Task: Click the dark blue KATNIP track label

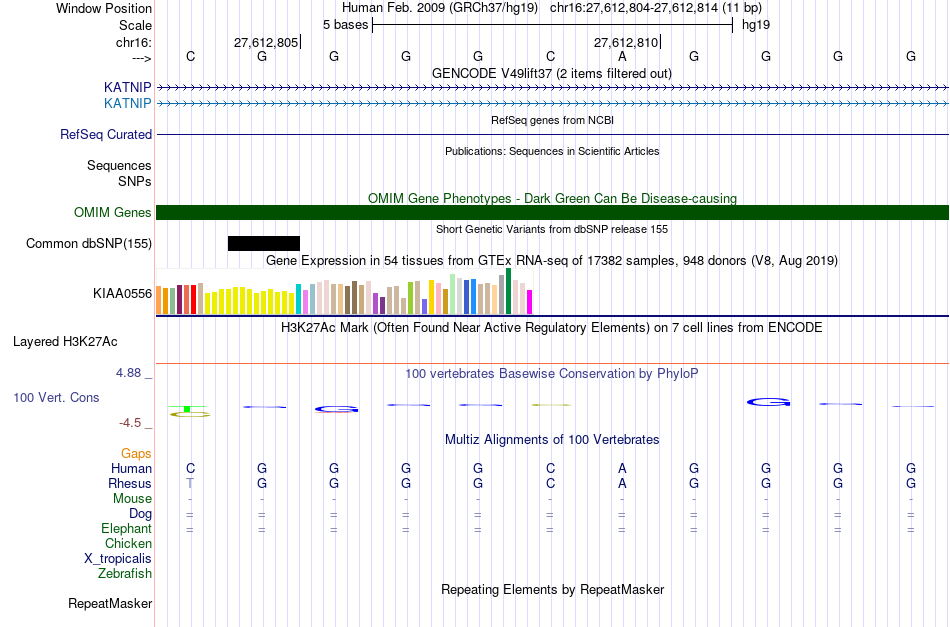Action: pos(127,87)
